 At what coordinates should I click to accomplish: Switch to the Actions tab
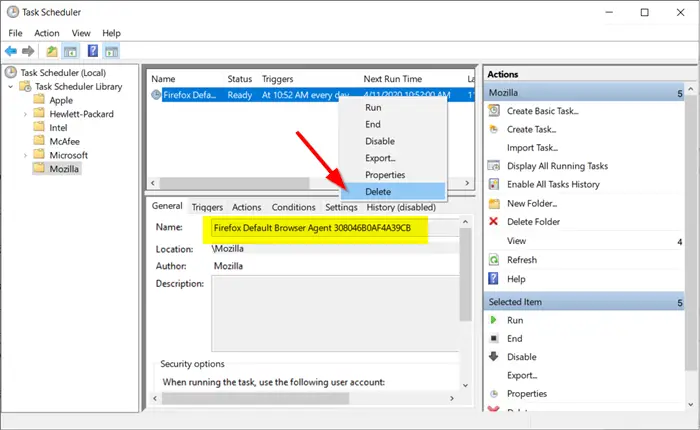246,207
